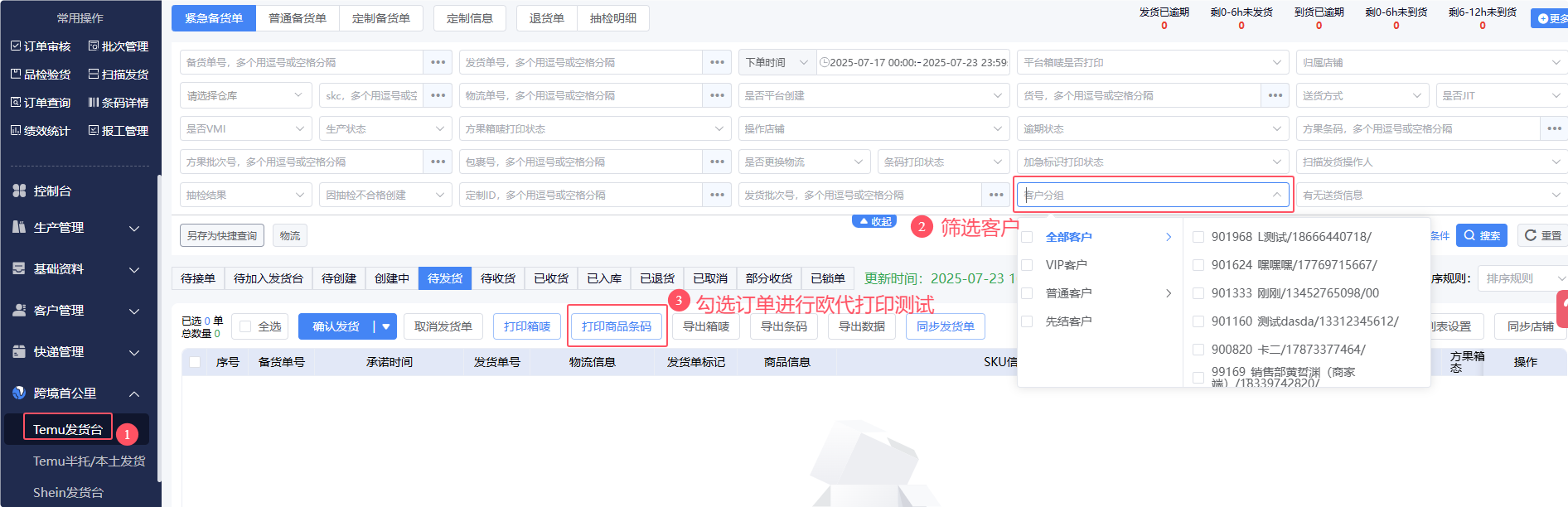Viewport: 1568px width, 507px height.
Task: Click ellipsis button beside skc field
Action: point(438,95)
